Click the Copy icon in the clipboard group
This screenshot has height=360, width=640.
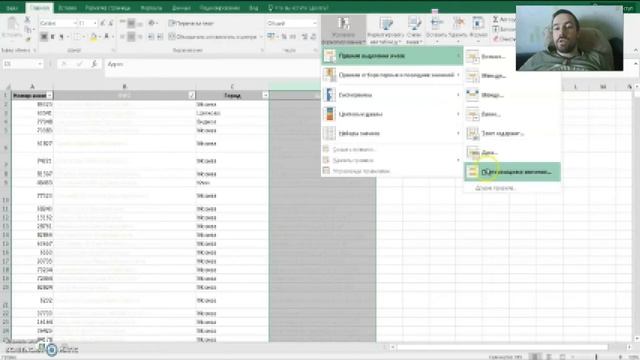[27, 29]
